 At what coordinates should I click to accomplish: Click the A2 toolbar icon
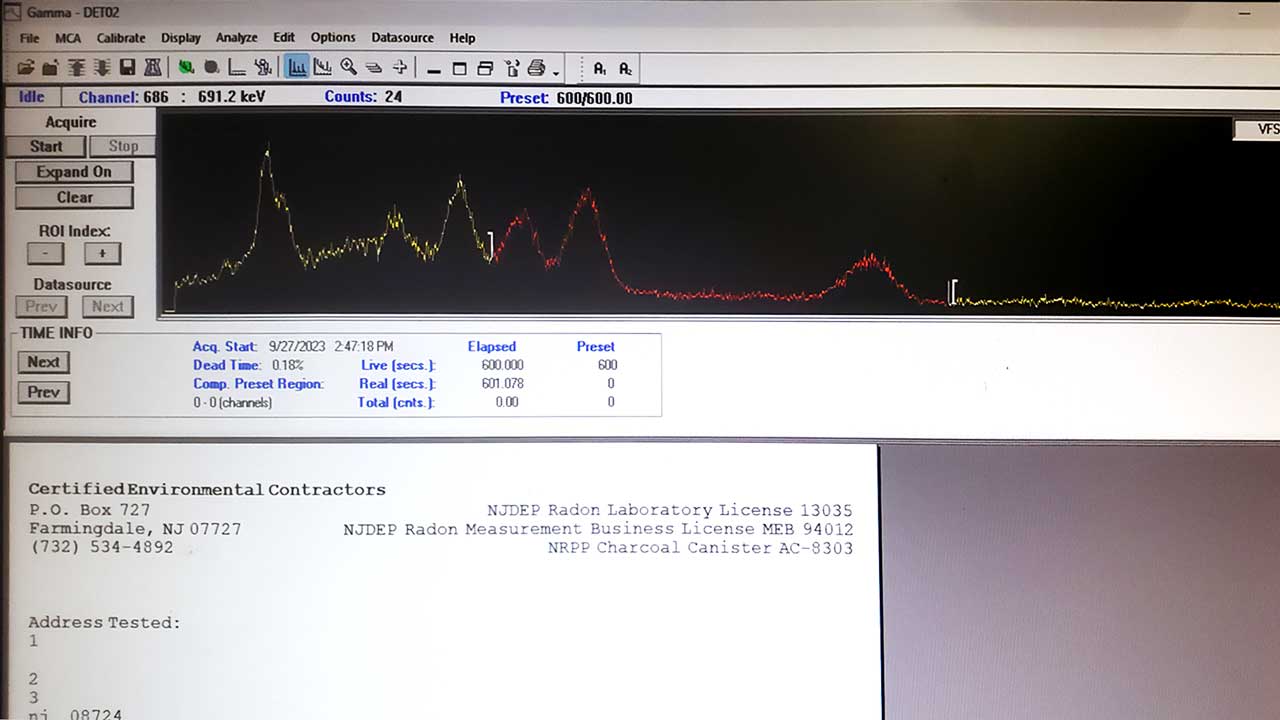point(625,69)
